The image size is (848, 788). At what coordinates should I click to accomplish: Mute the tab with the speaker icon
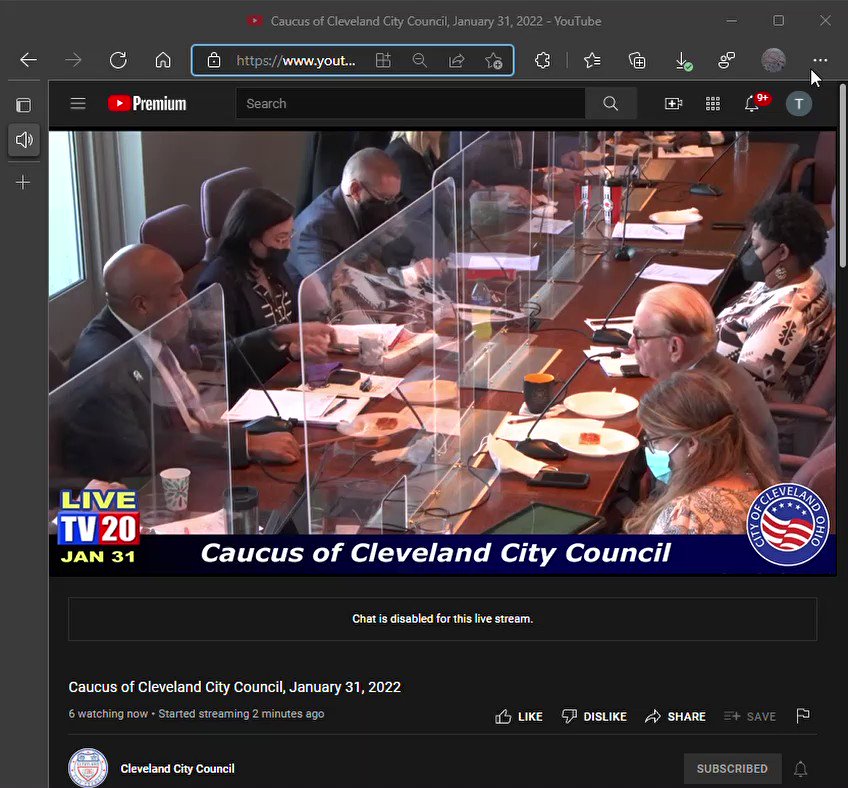[x=24, y=140]
